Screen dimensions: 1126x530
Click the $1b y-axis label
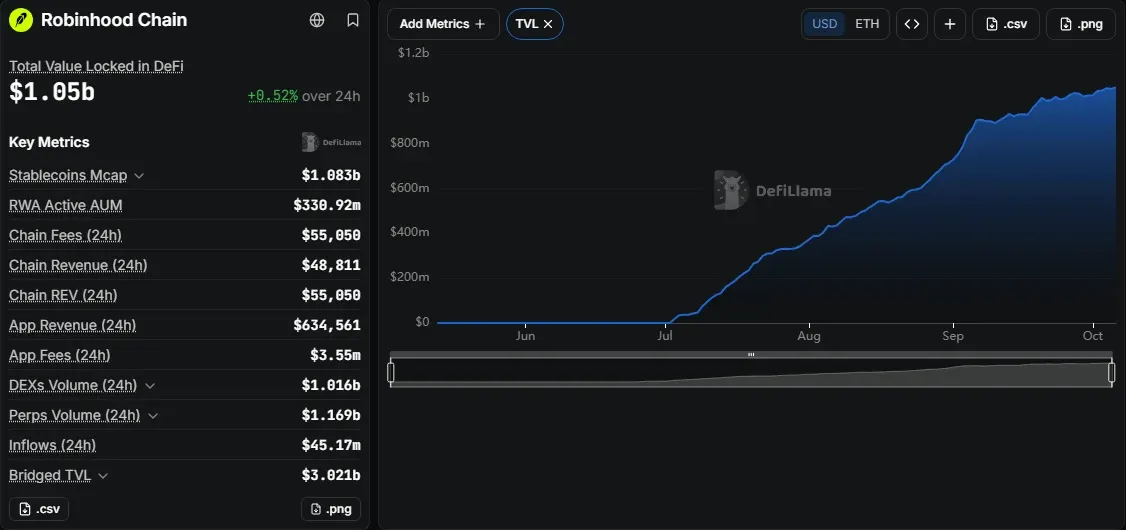tap(419, 98)
